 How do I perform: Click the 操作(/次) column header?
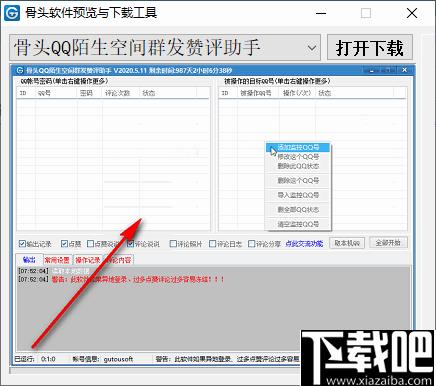coord(297,93)
